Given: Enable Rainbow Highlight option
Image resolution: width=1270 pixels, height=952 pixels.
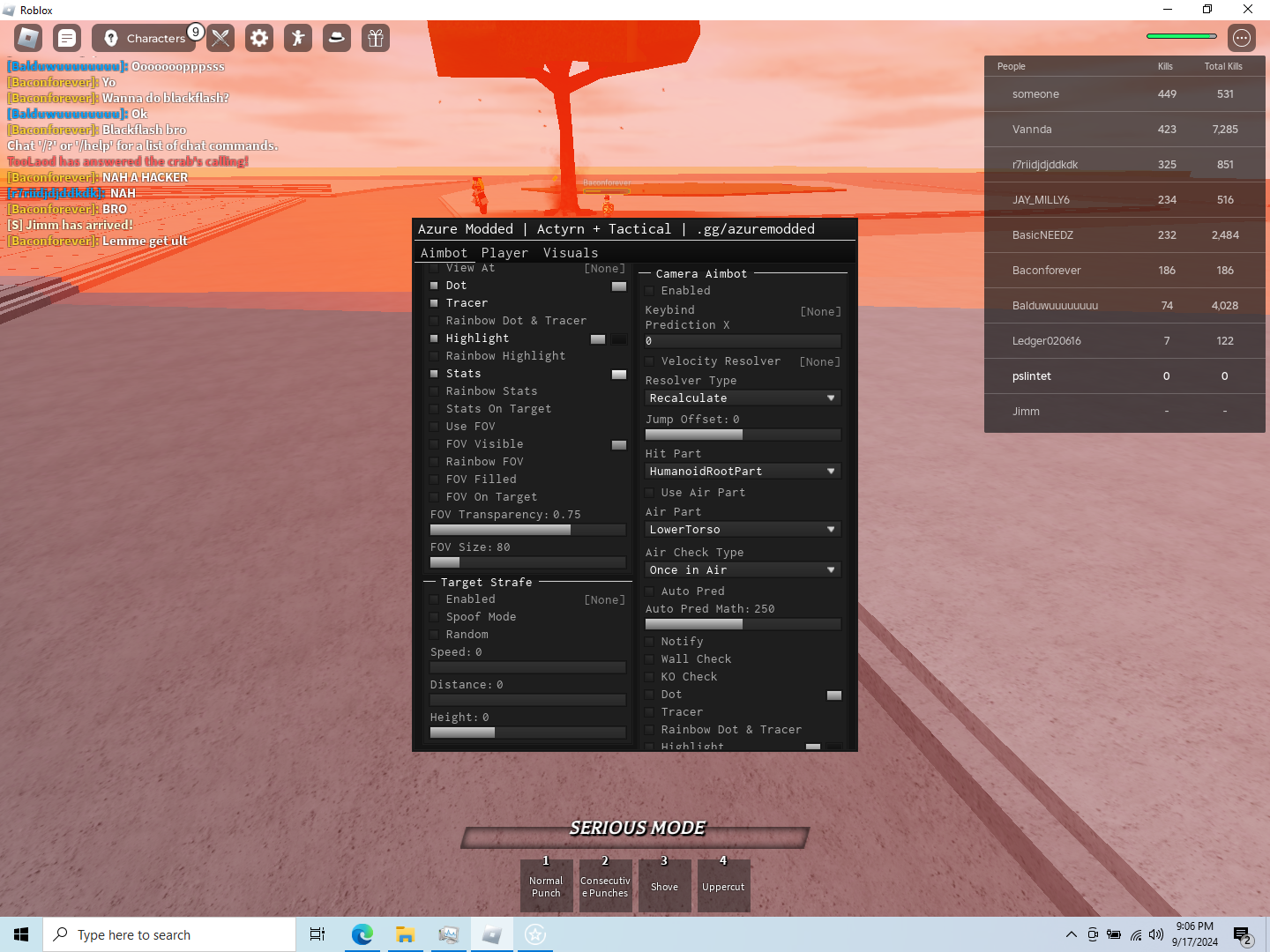Looking at the screenshot, I should (x=434, y=356).
